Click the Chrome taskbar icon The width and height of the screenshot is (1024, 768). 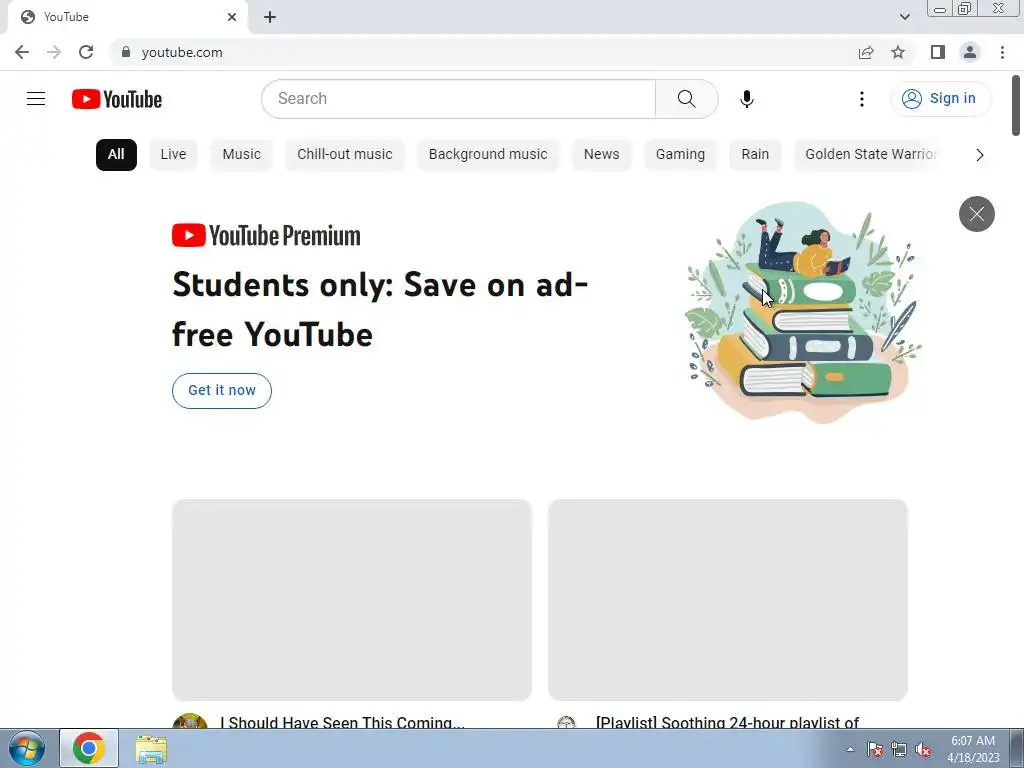[89, 748]
